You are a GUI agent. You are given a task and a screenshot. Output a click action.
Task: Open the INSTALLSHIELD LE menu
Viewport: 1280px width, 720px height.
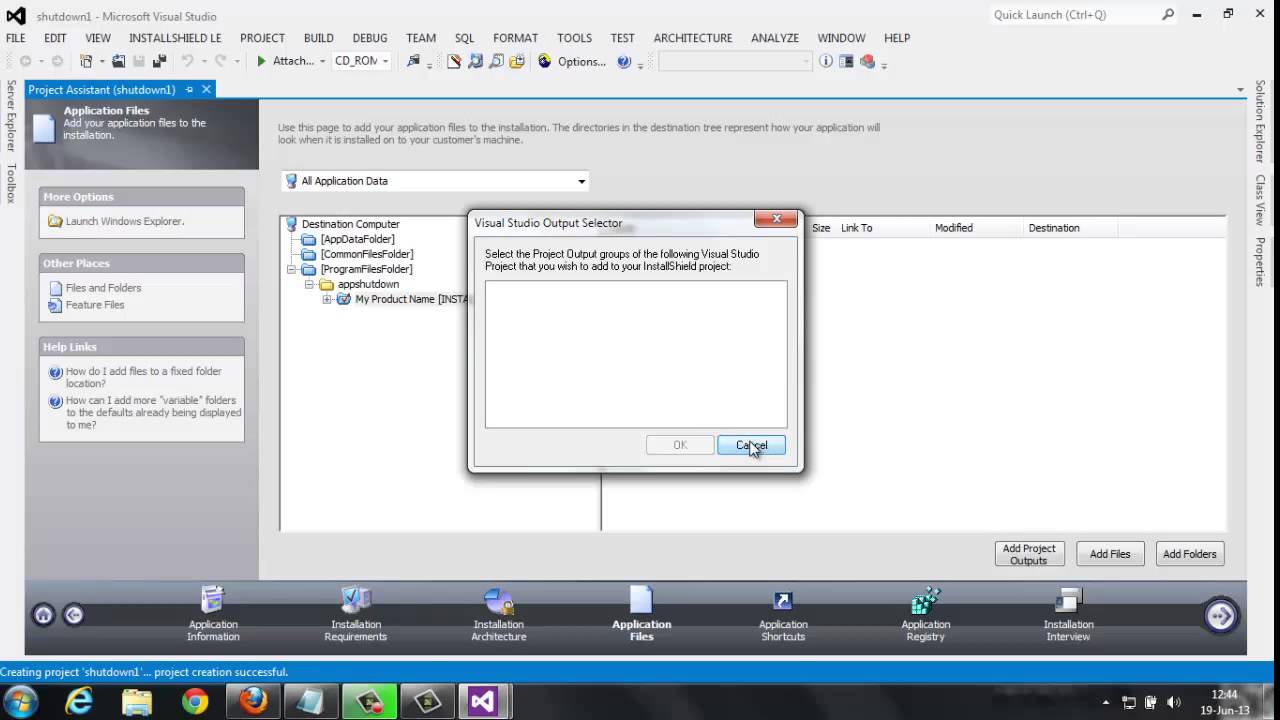(175, 38)
